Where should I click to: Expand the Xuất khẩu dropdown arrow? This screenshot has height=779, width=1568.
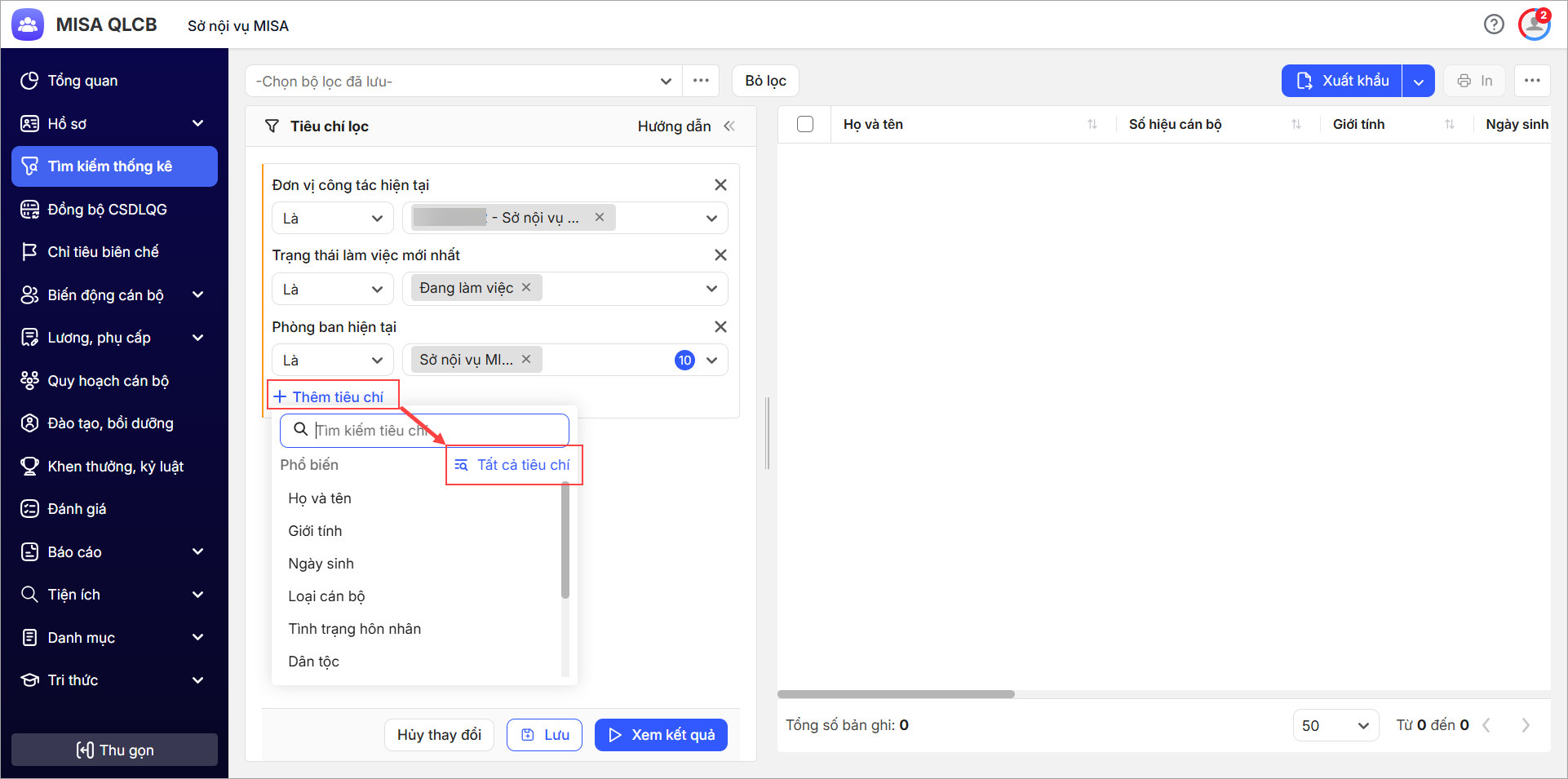(1419, 82)
